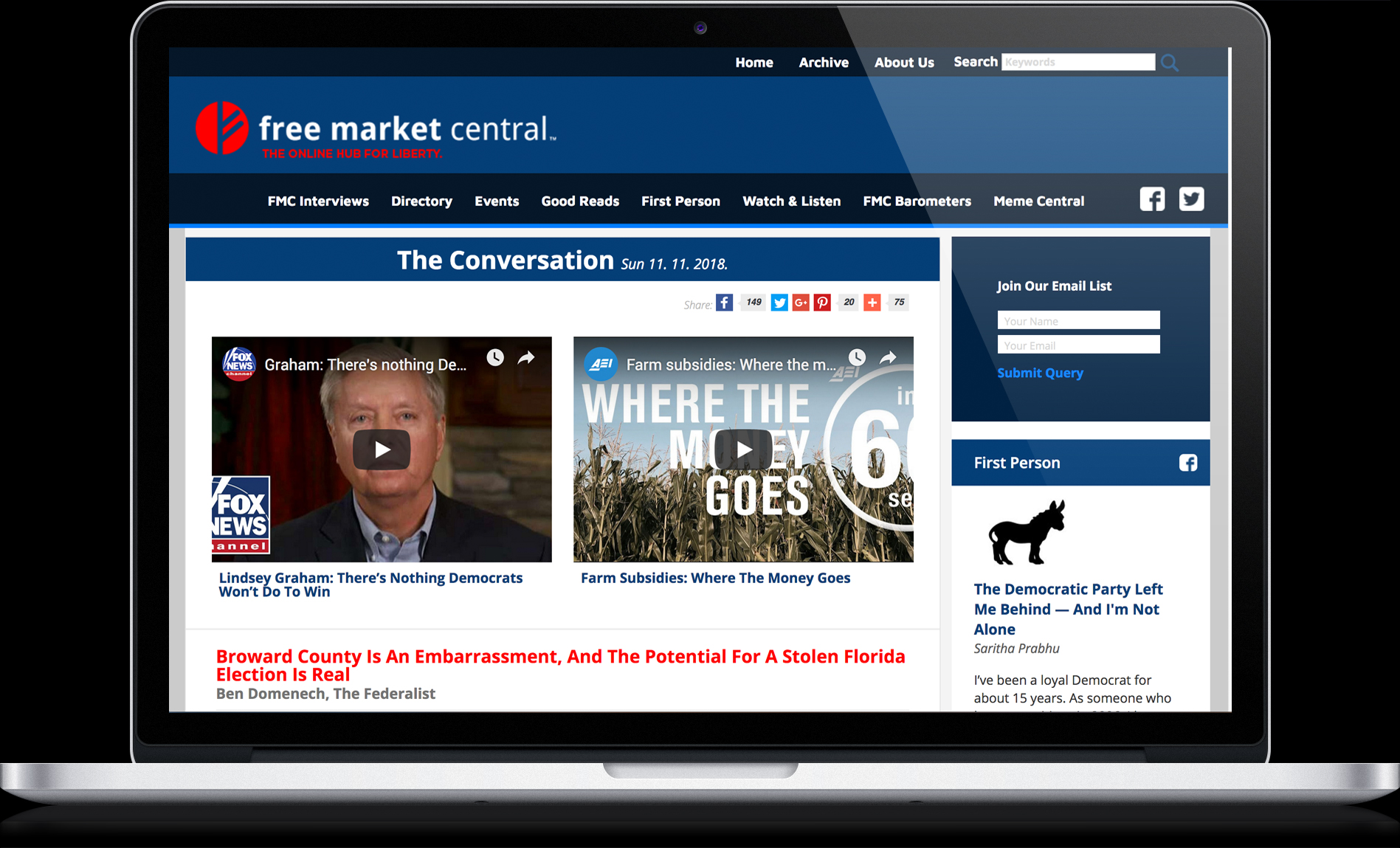
Task: Click the Your Email input field
Action: click(x=1078, y=345)
